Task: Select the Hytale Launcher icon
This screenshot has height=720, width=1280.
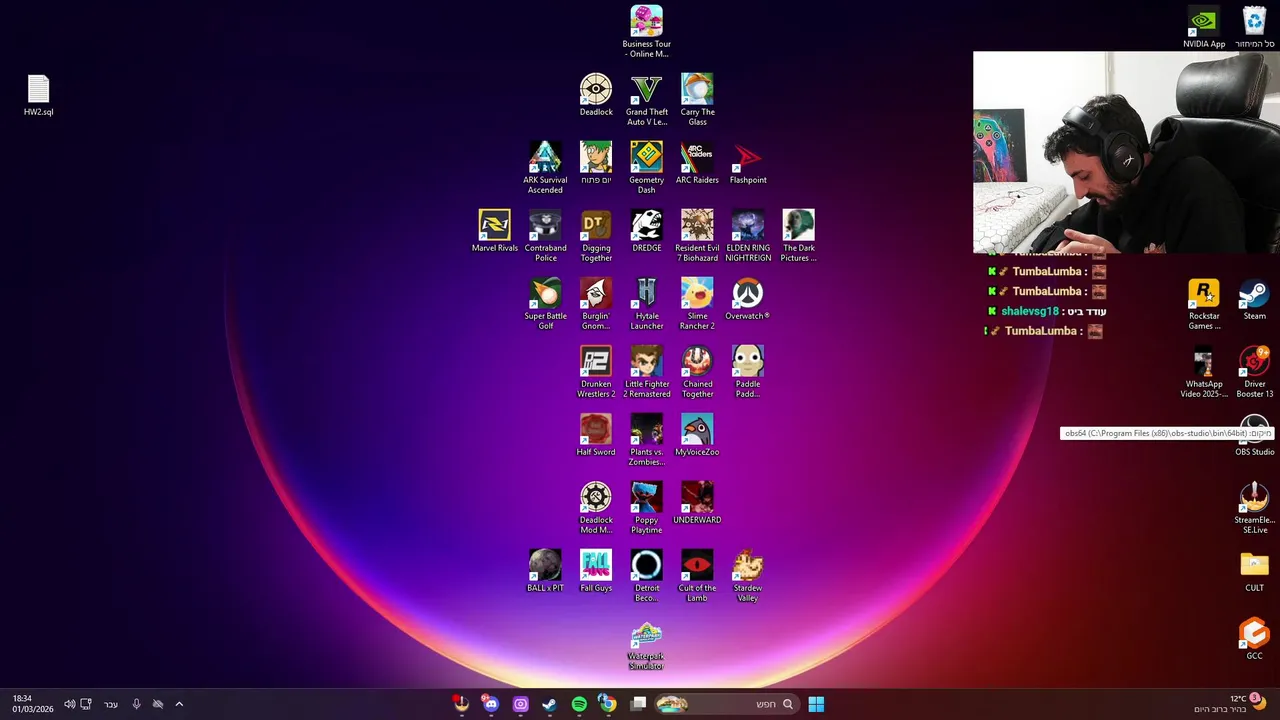Action: [x=646, y=304]
